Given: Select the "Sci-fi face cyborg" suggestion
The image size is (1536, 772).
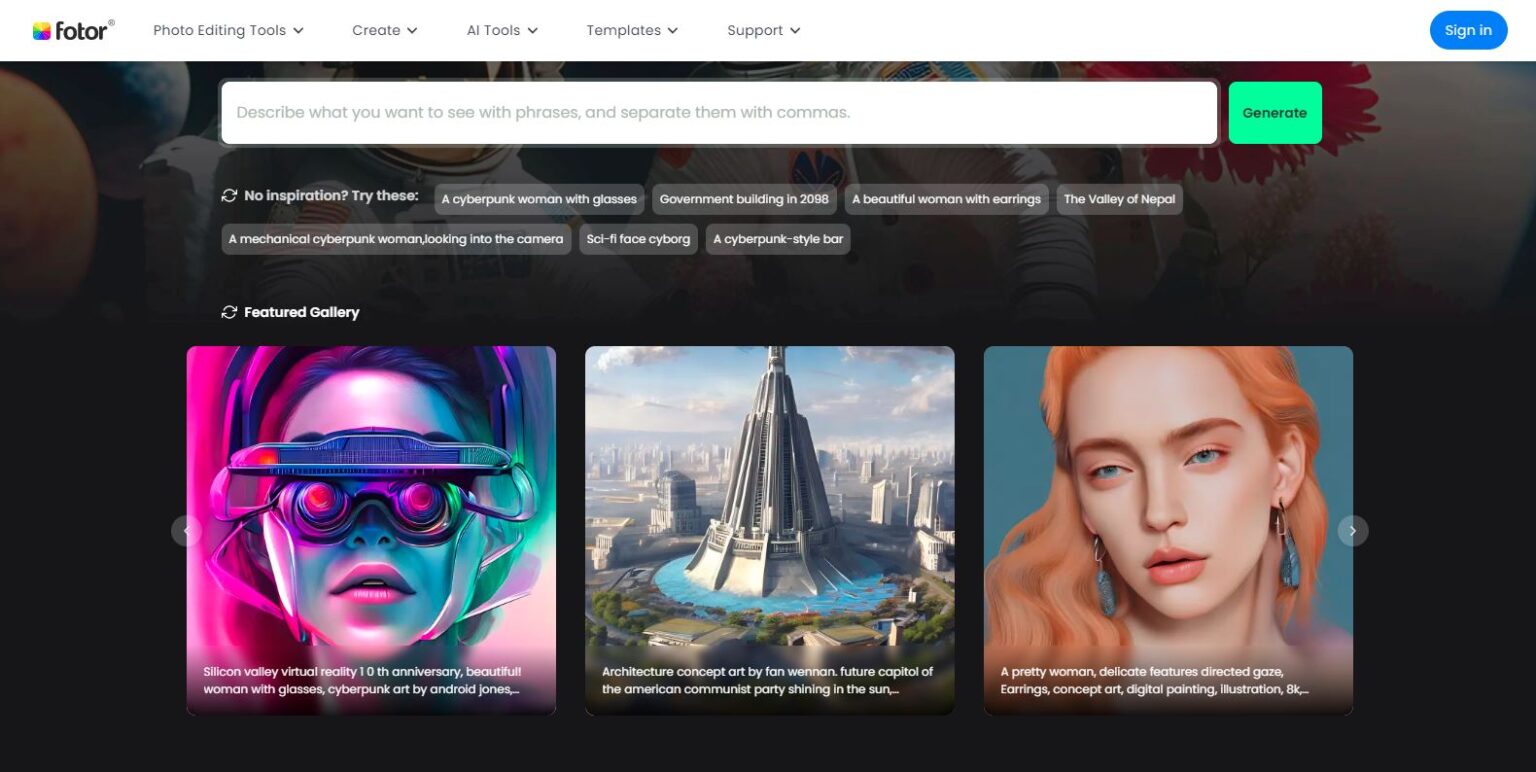Looking at the screenshot, I should pyautogui.click(x=638, y=238).
